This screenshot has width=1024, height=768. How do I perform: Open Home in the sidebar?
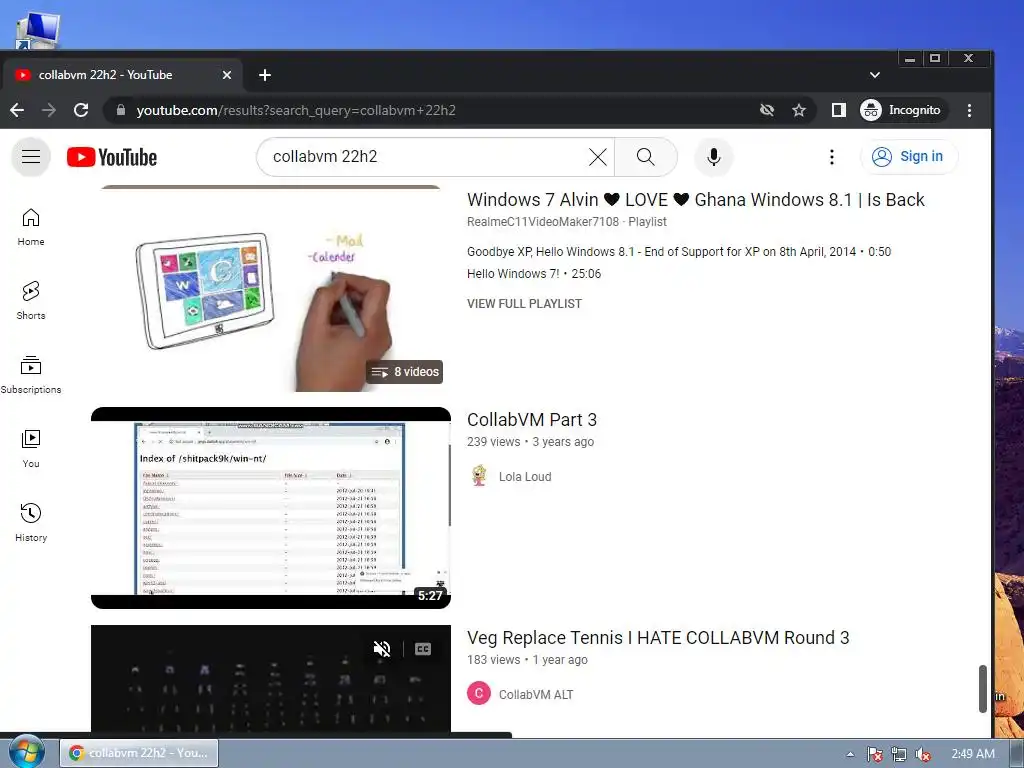click(x=31, y=227)
